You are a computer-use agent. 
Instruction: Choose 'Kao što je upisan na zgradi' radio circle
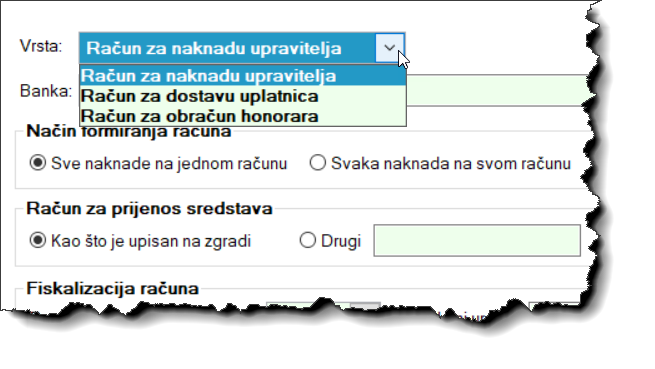tap(38, 240)
